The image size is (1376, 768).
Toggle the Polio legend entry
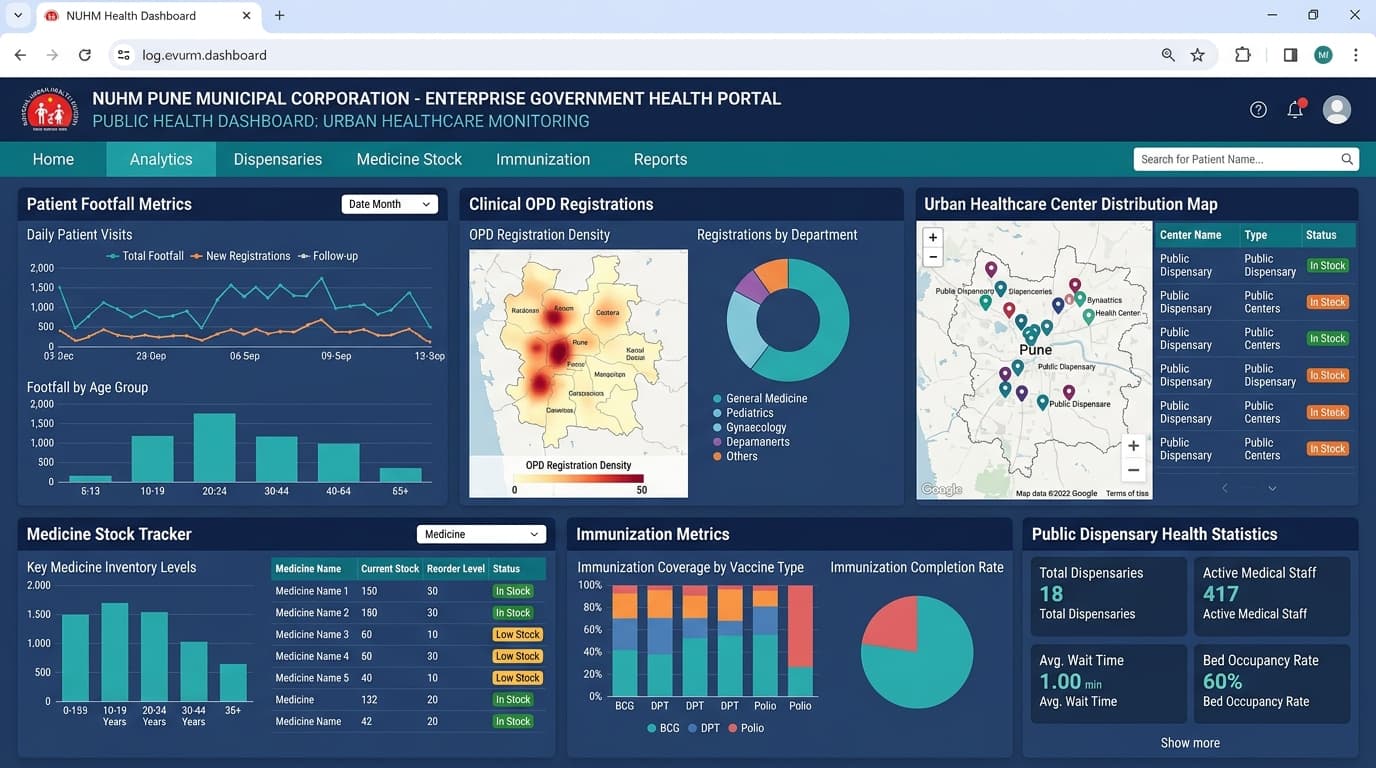(746, 728)
